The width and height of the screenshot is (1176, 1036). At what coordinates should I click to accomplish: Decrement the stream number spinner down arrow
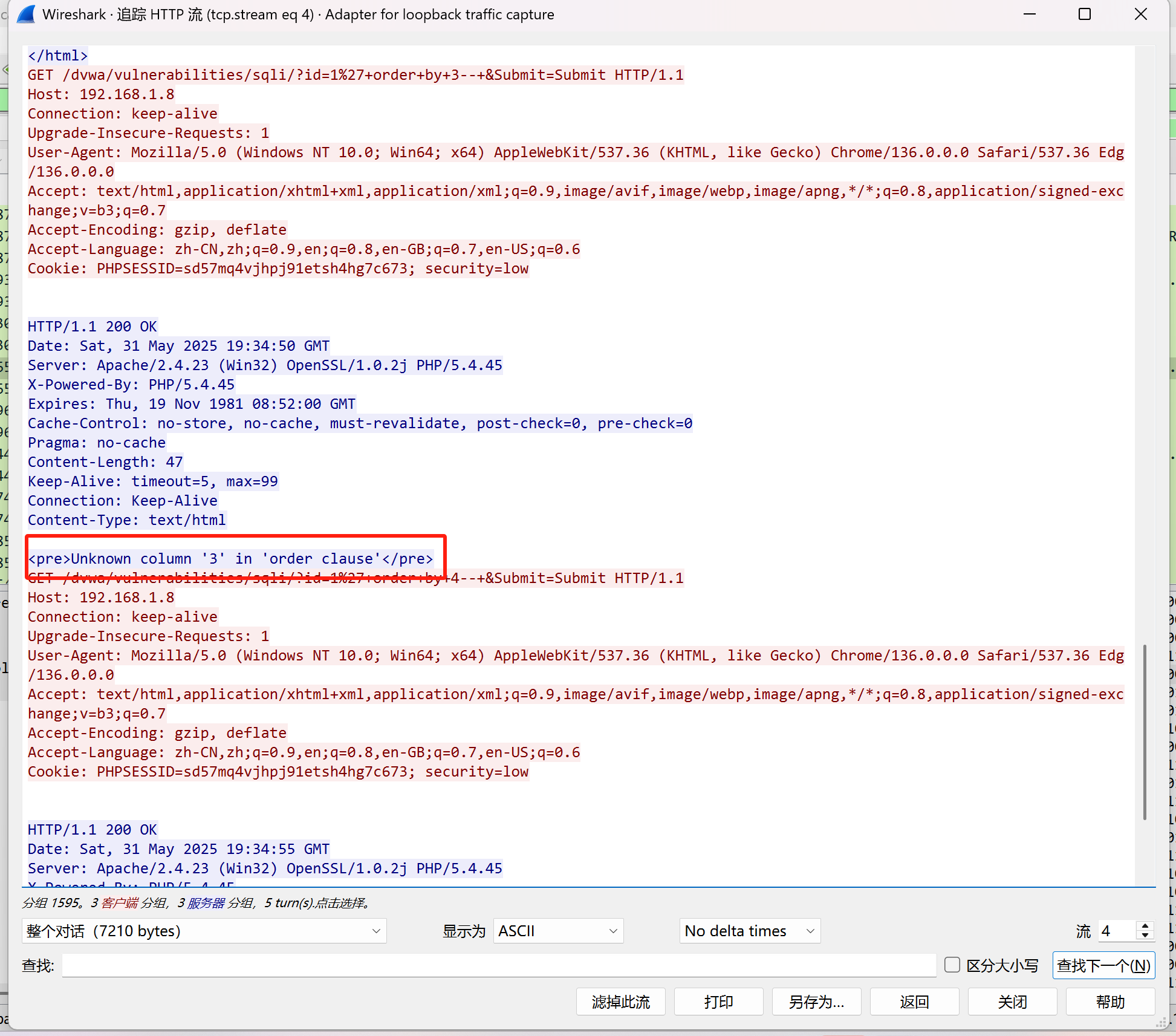coord(1145,936)
